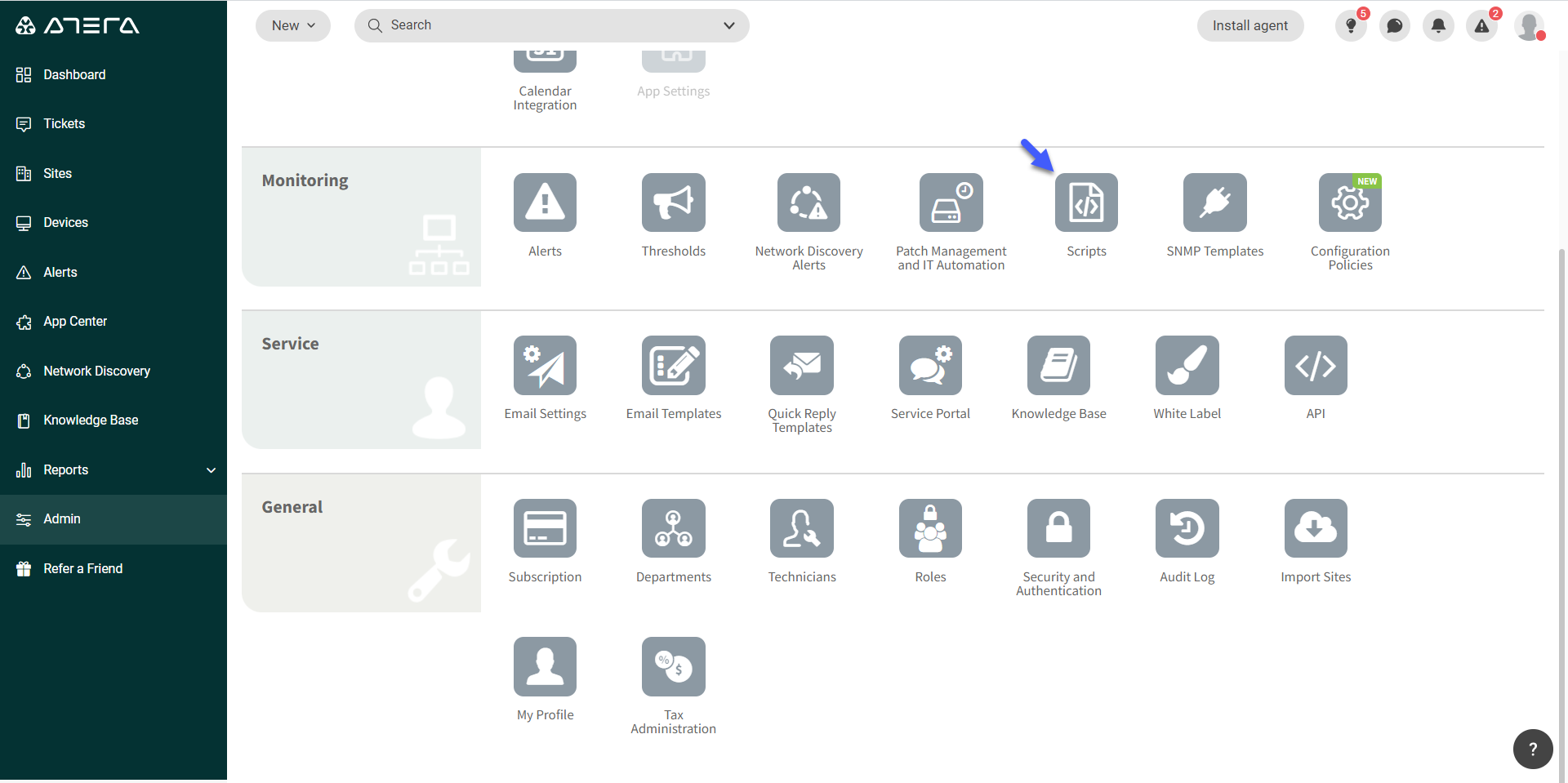
Task: Open Tax Administration icon
Action: click(673, 667)
